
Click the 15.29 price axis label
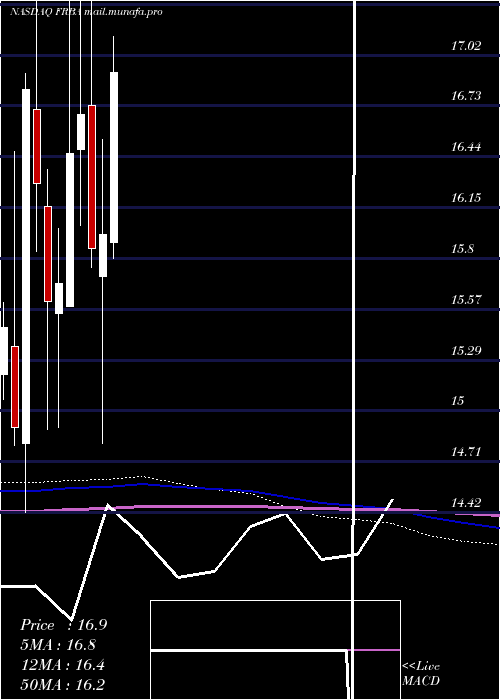coord(466,350)
